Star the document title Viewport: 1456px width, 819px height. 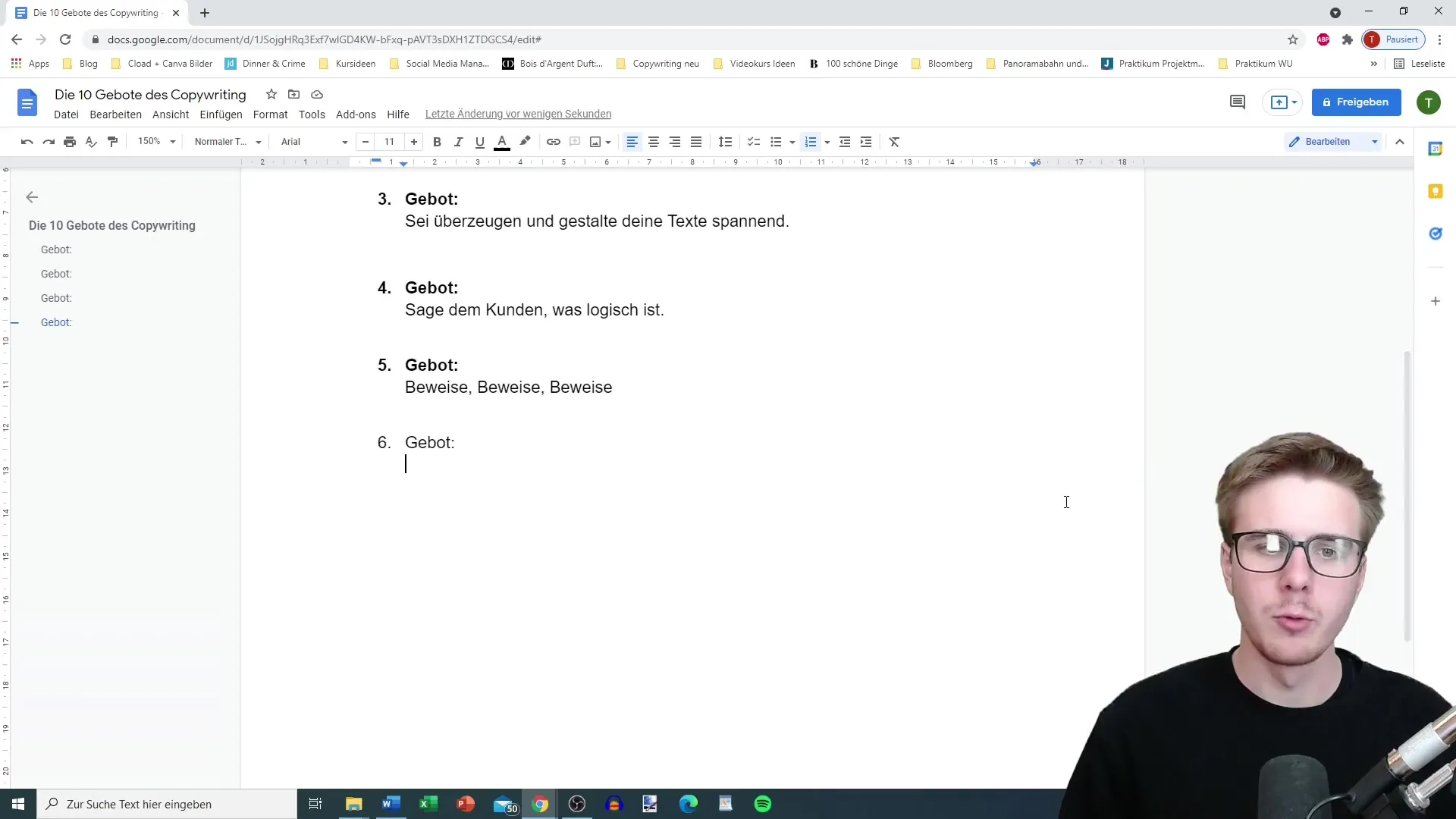coord(271,94)
